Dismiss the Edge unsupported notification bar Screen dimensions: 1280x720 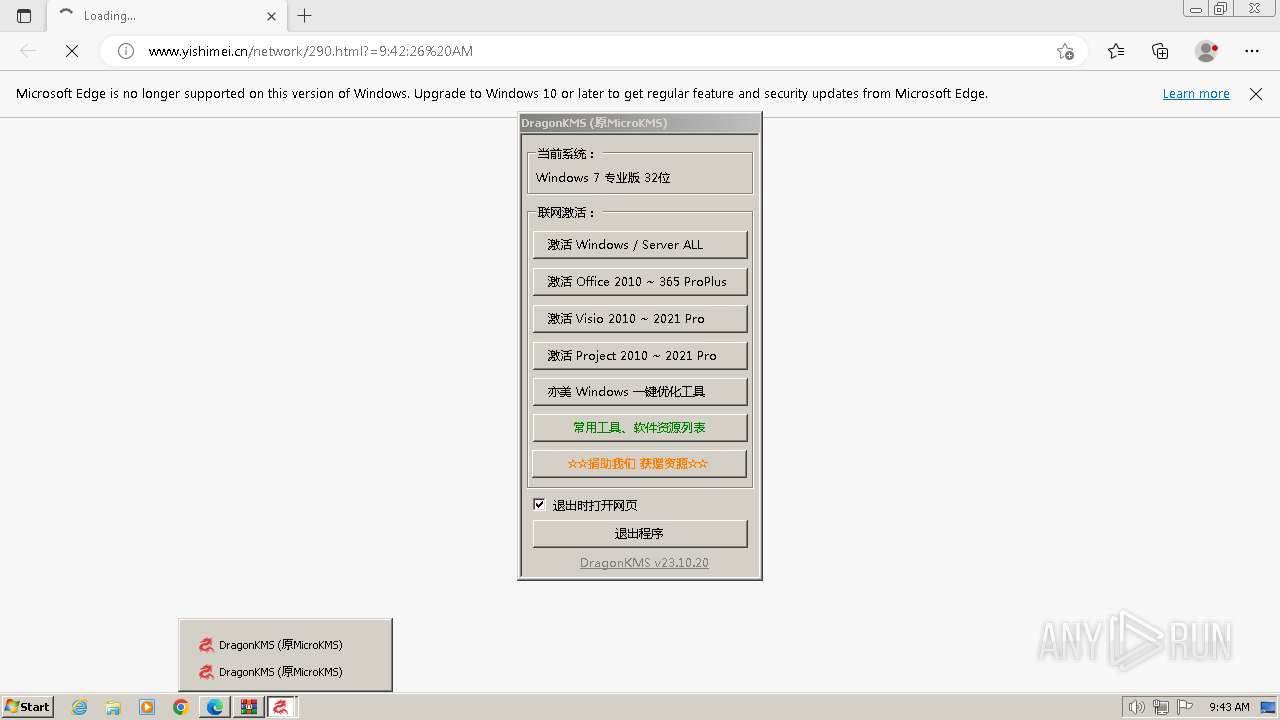click(1256, 94)
